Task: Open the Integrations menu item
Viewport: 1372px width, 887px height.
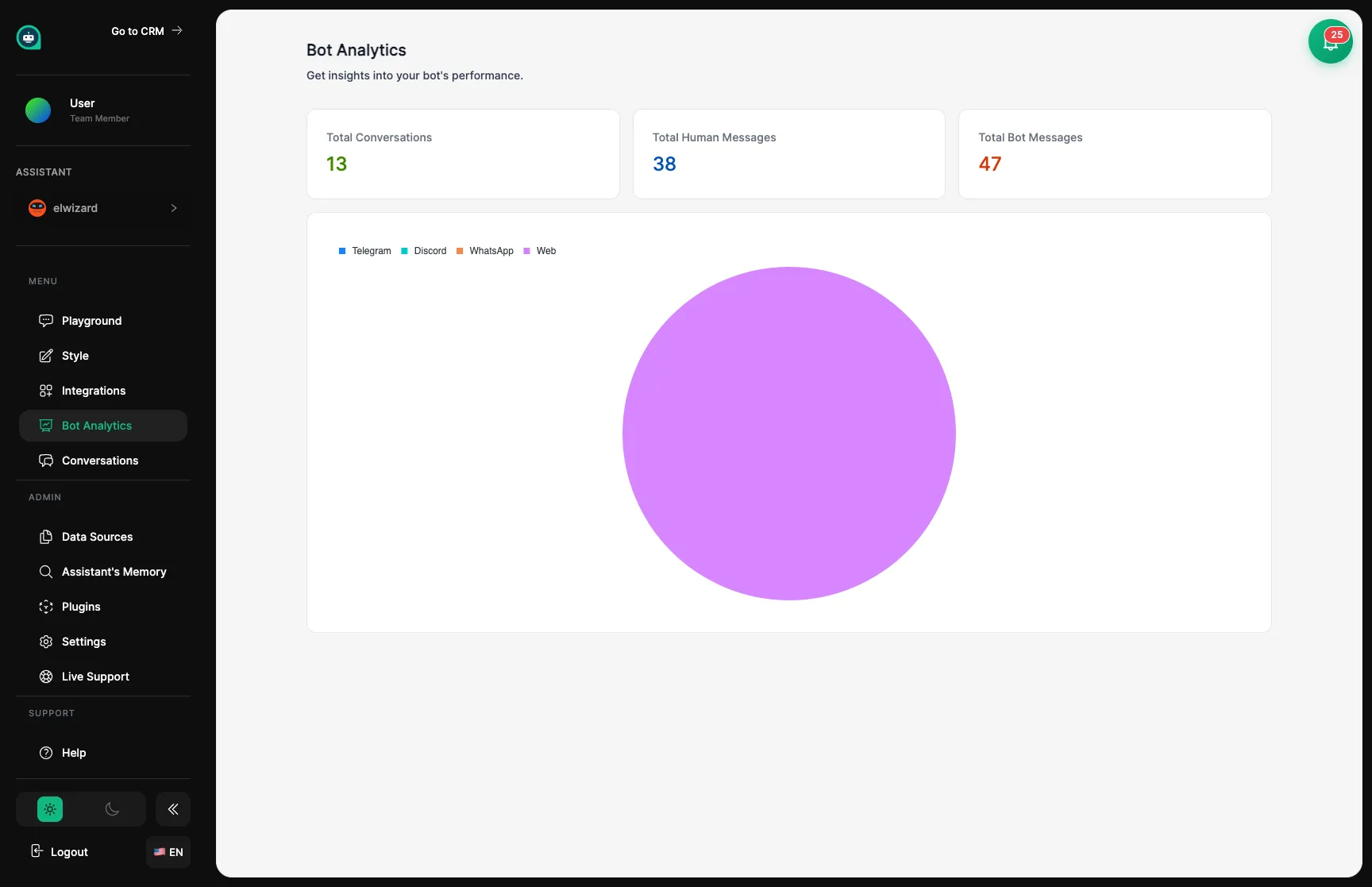Action: click(103, 391)
